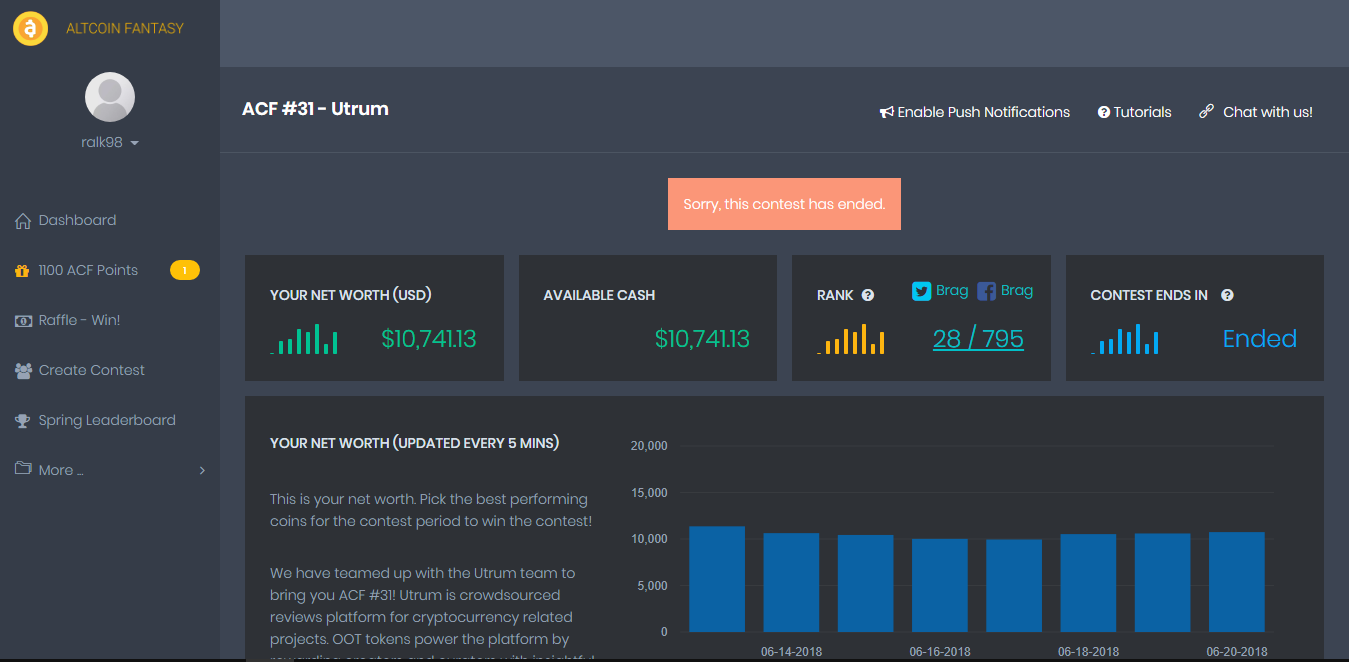Click the gift icon beside ACF Points
Image resolution: width=1349 pixels, height=662 pixels.
(x=22, y=271)
